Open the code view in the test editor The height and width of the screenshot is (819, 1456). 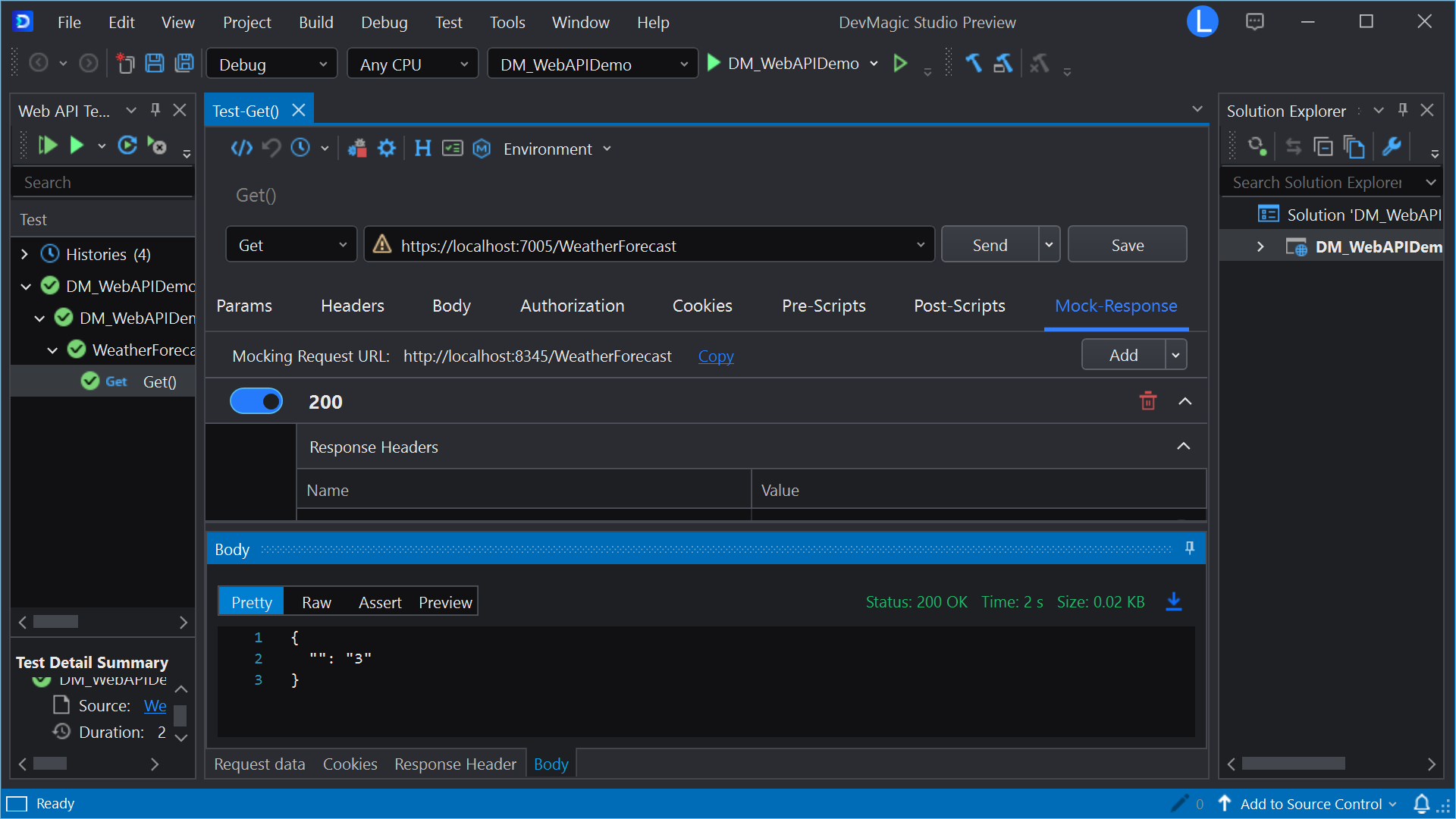(241, 148)
